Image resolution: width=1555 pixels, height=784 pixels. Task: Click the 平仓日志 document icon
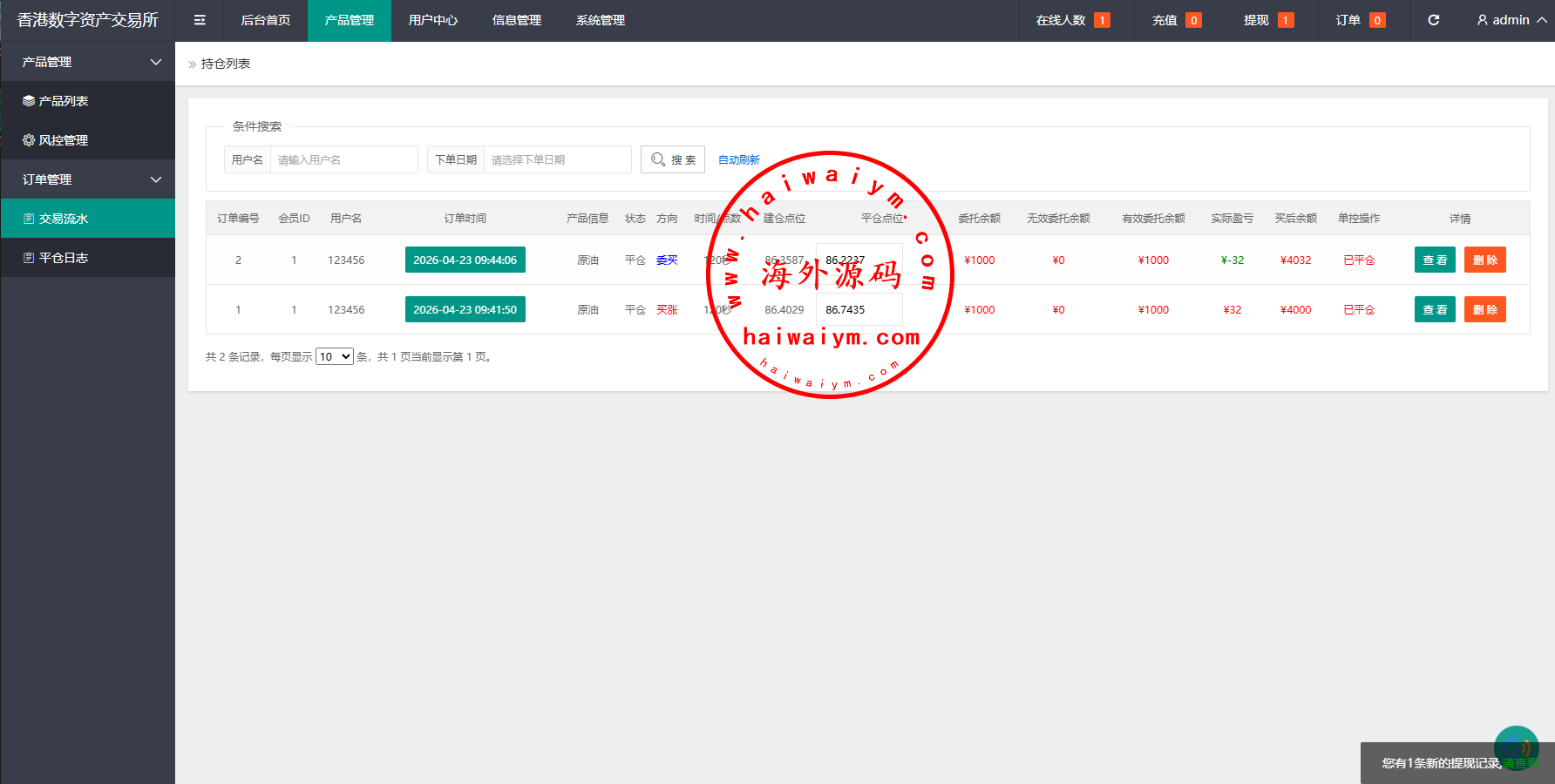29,258
